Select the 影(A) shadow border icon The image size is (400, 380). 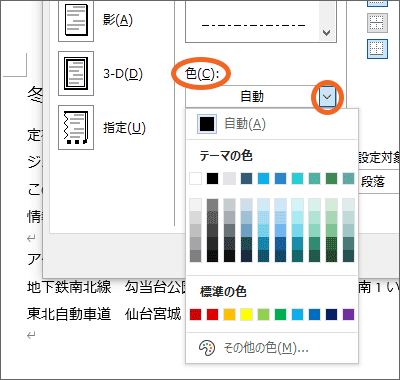point(76,20)
